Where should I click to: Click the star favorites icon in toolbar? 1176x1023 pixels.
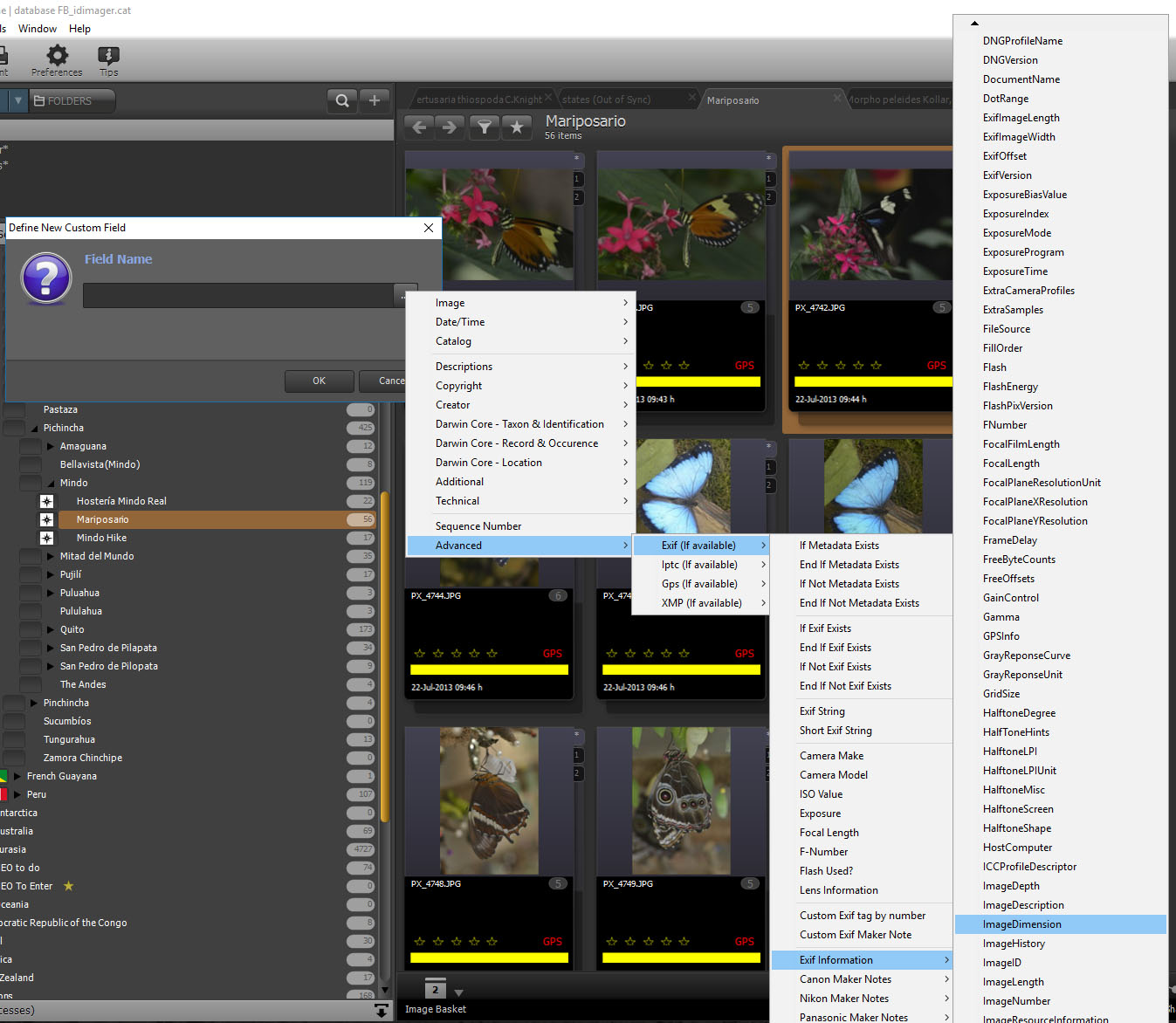coord(517,127)
